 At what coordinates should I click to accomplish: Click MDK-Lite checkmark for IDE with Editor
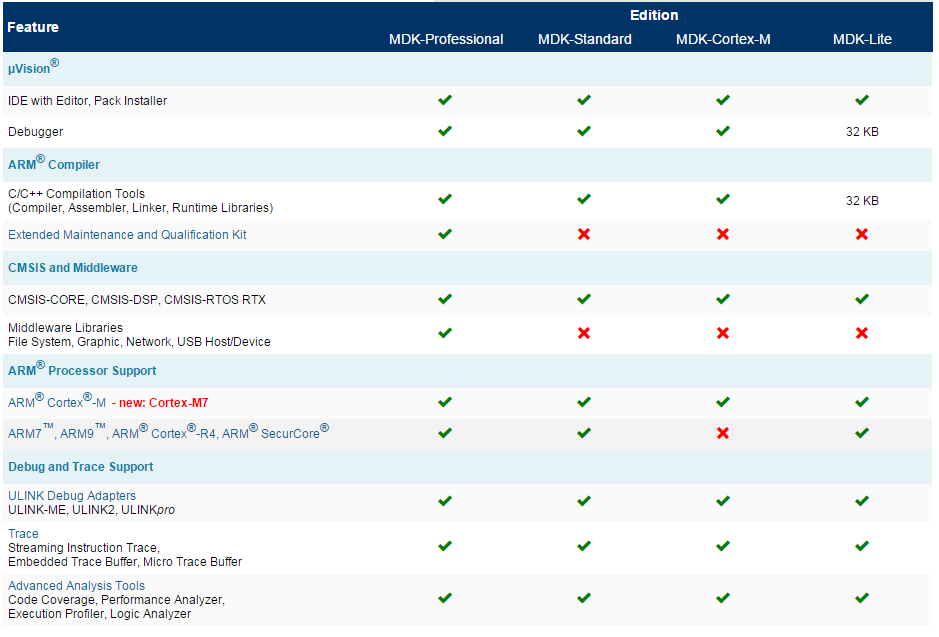click(x=862, y=100)
